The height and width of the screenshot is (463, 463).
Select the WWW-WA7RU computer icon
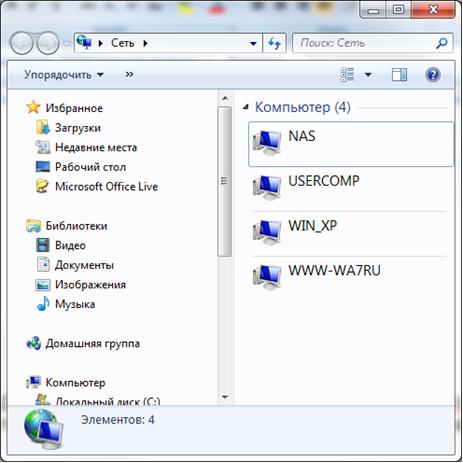pyautogui.click(x=267, y=277)
